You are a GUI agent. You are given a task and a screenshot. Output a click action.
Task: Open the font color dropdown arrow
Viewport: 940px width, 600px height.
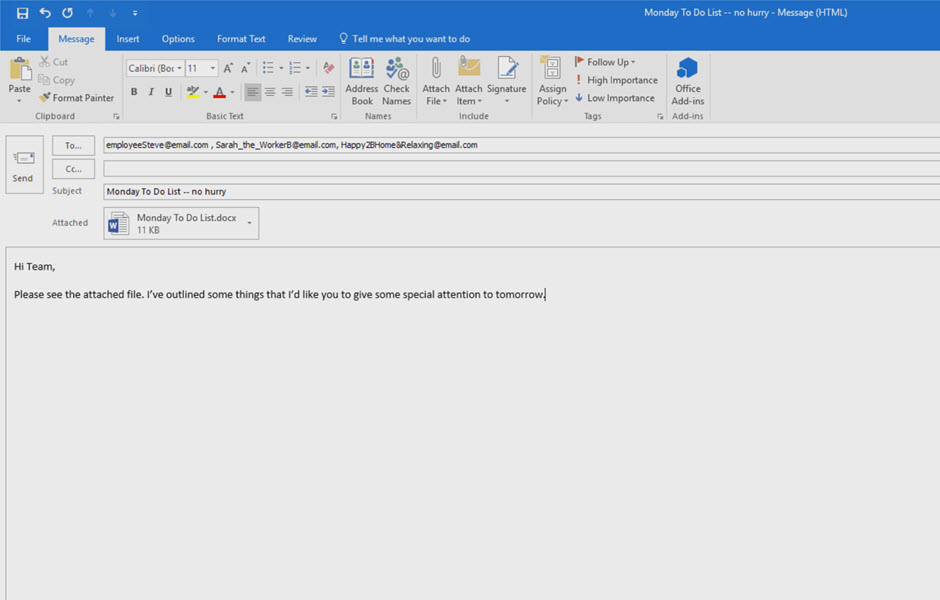(x=233, y=92)
